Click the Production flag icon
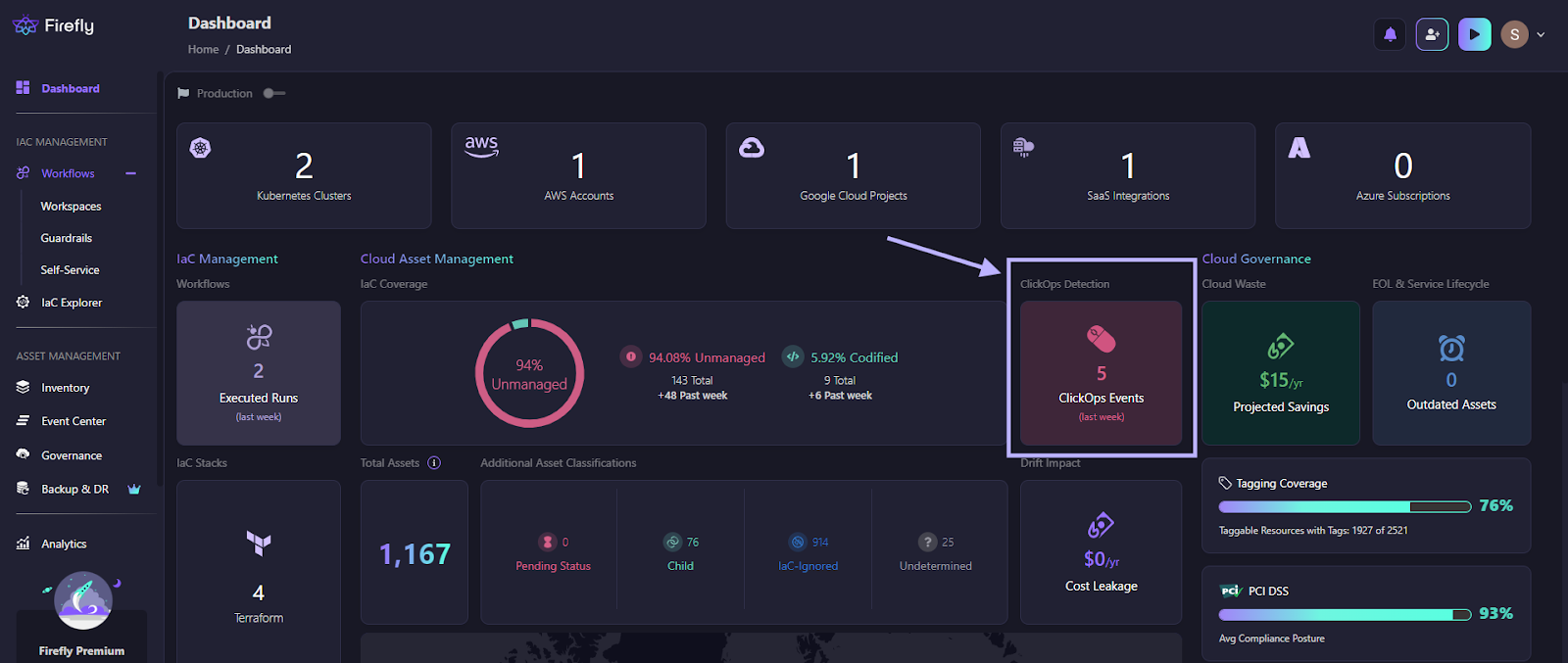Viewport: 1568px width, 663px height. (x=183, y=93)
